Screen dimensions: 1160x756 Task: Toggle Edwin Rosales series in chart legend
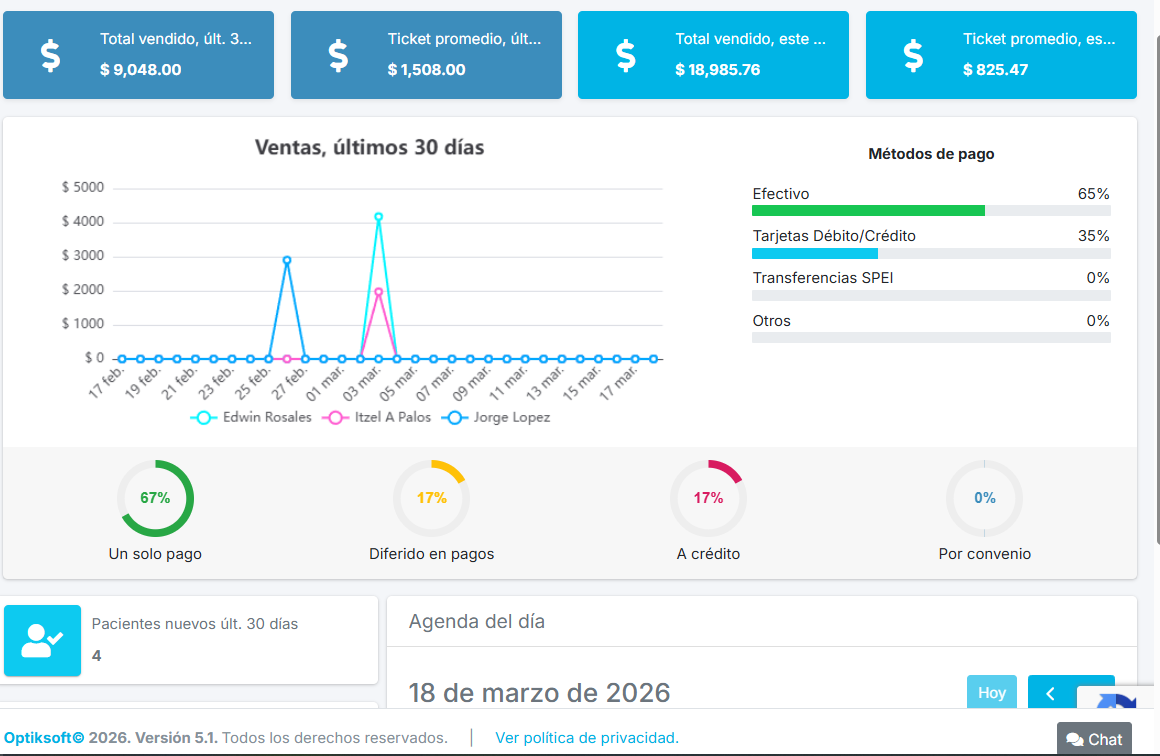(252, 418)
